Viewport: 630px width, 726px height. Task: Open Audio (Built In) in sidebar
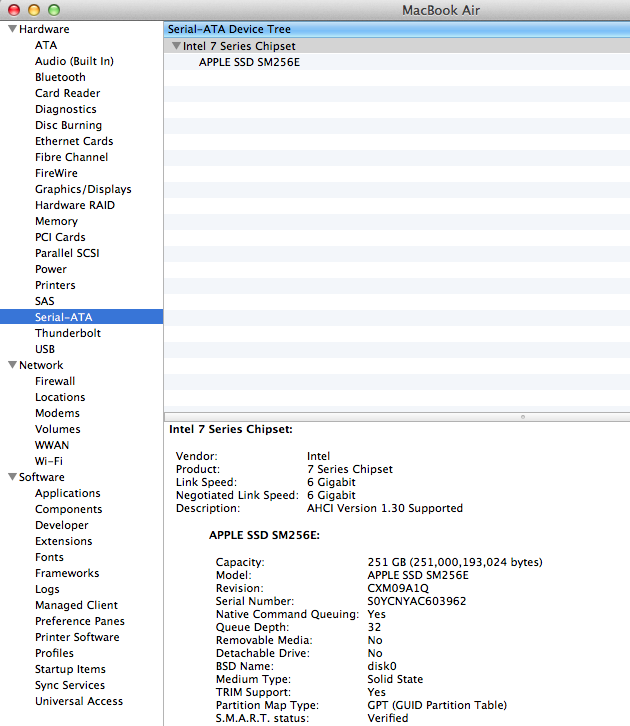tap(75, 61)
